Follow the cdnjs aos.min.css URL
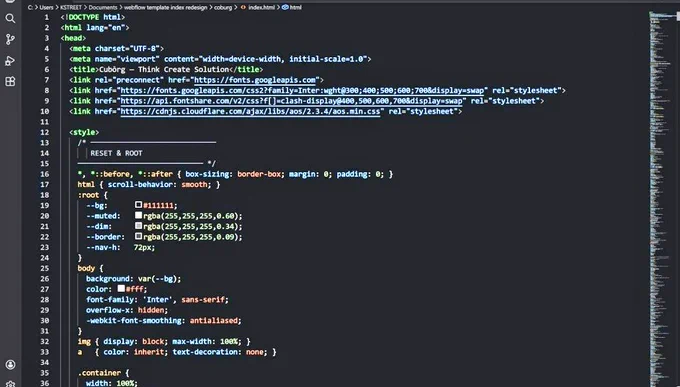Screen dimensions: 680x387 click(250, 111)
